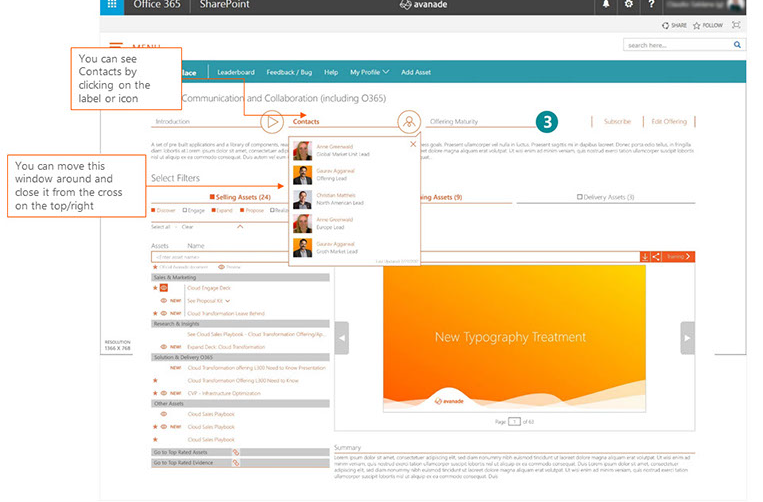Click the Introduction play circle icon
This screenshot has width=763, height=502.
pyautogui.click(x=271, y=122)
